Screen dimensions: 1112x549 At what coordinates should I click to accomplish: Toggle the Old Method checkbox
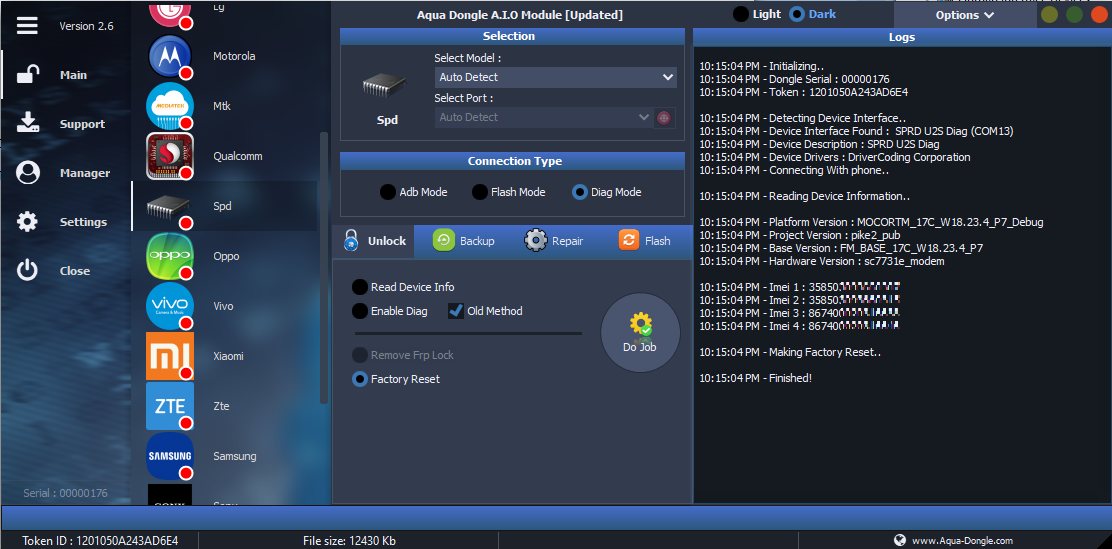pos(485,311)
